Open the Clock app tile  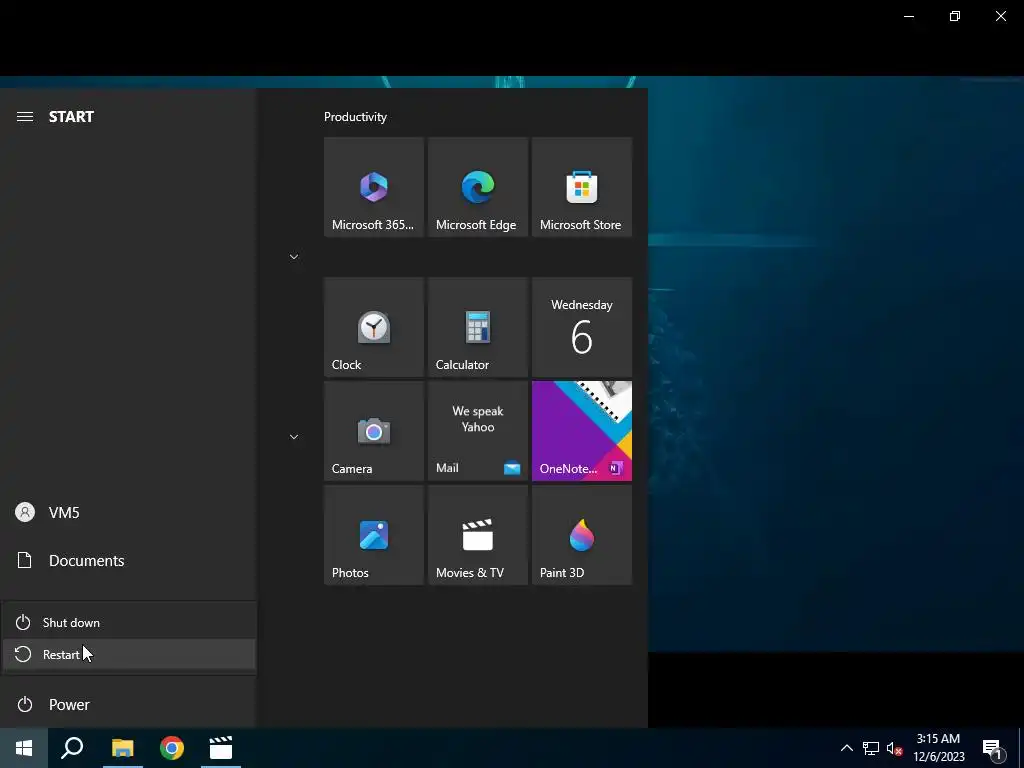374,327
